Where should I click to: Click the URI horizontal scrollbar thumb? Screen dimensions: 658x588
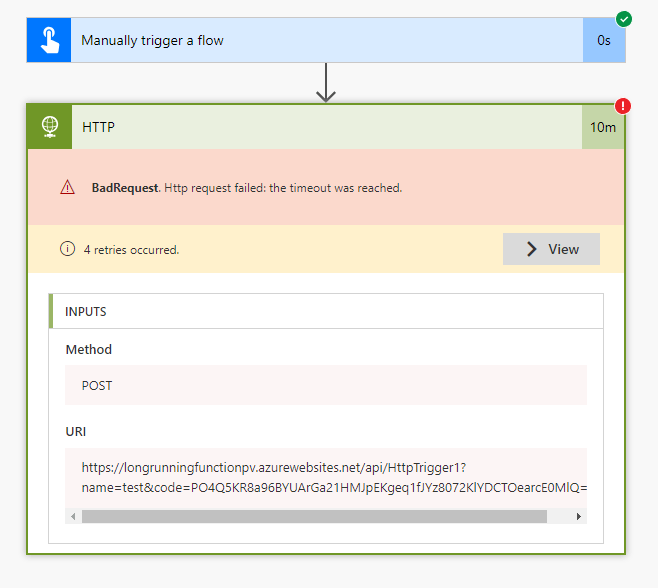pos(314,516)
